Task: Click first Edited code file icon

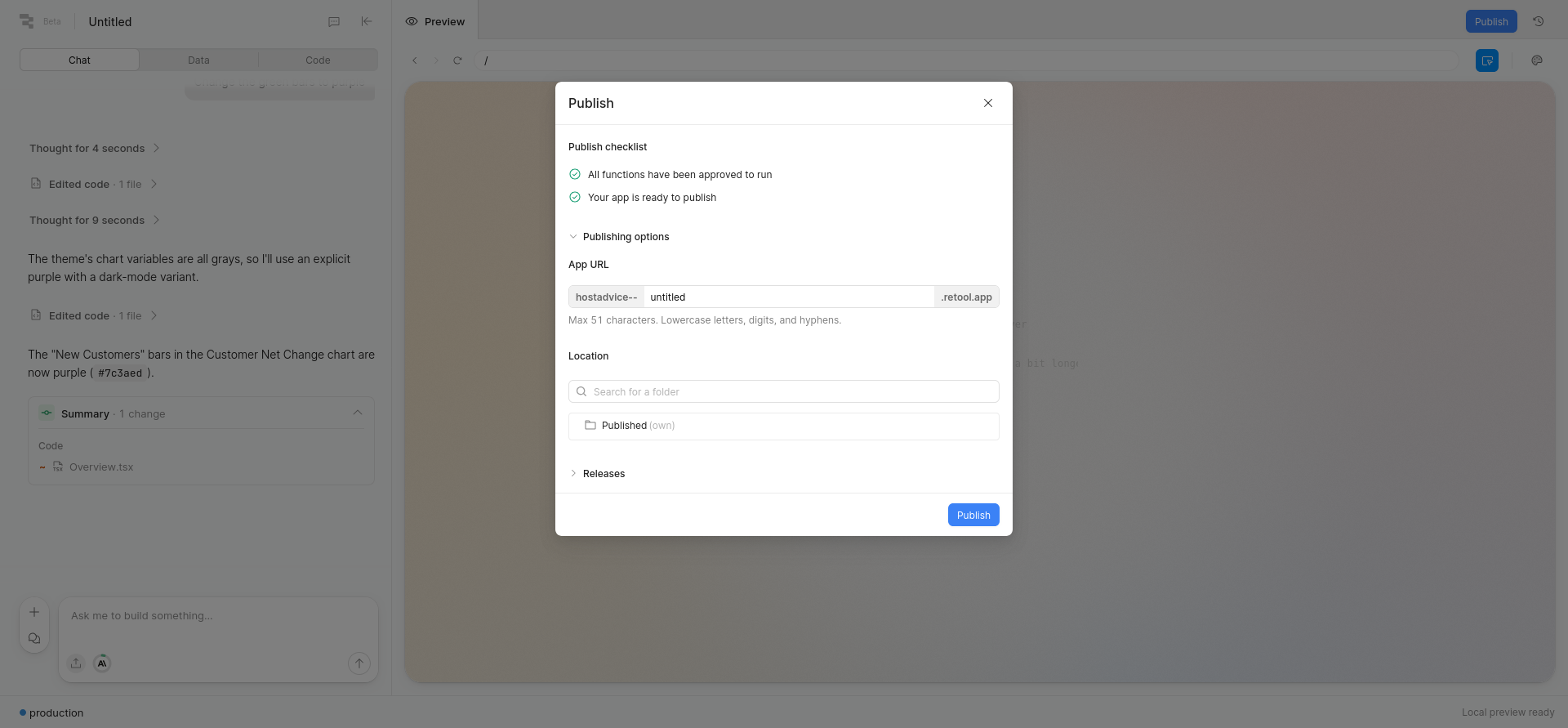Action: point(36,184)
